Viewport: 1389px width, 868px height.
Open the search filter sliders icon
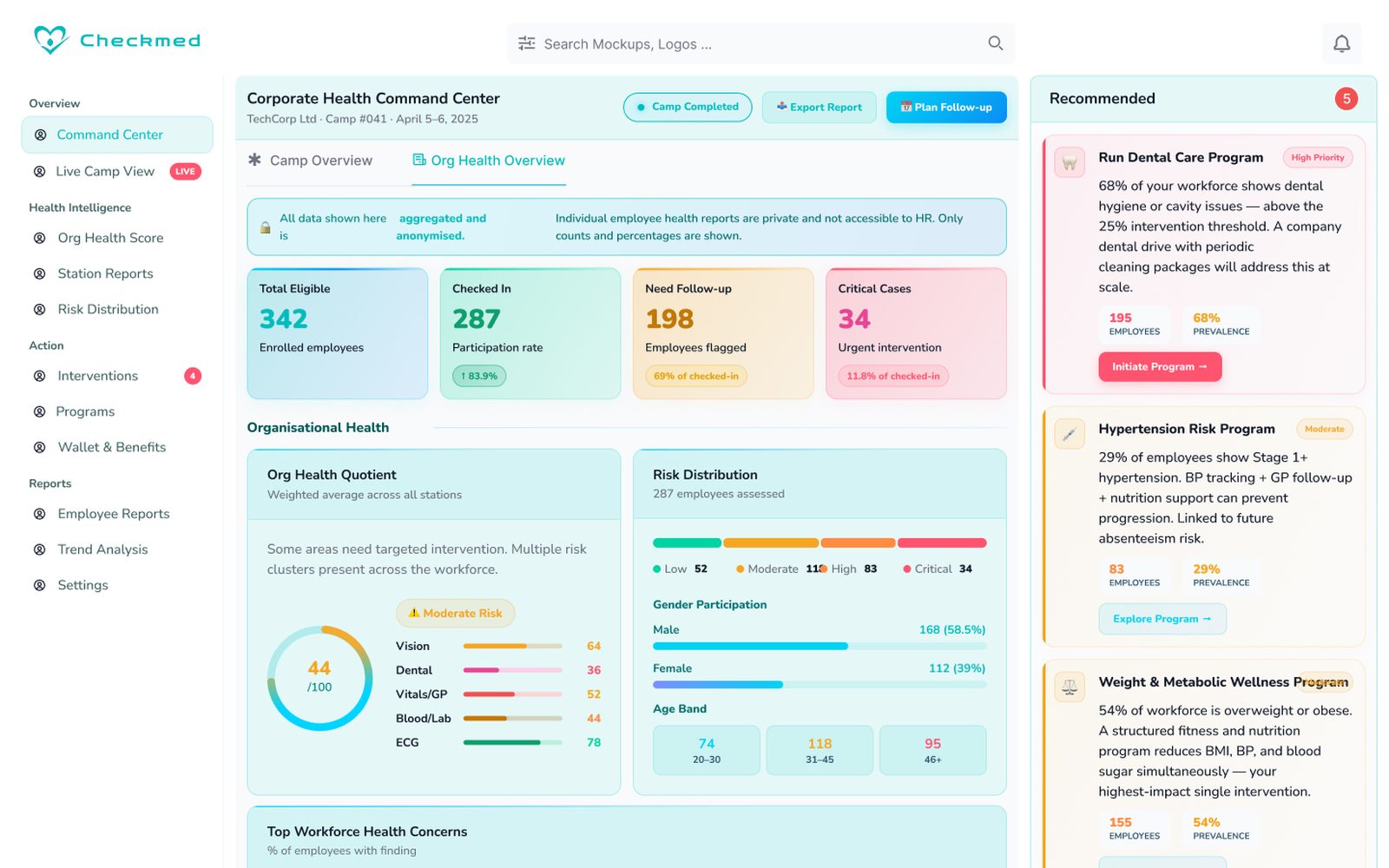pyautogui.click(x=527, y=43)
